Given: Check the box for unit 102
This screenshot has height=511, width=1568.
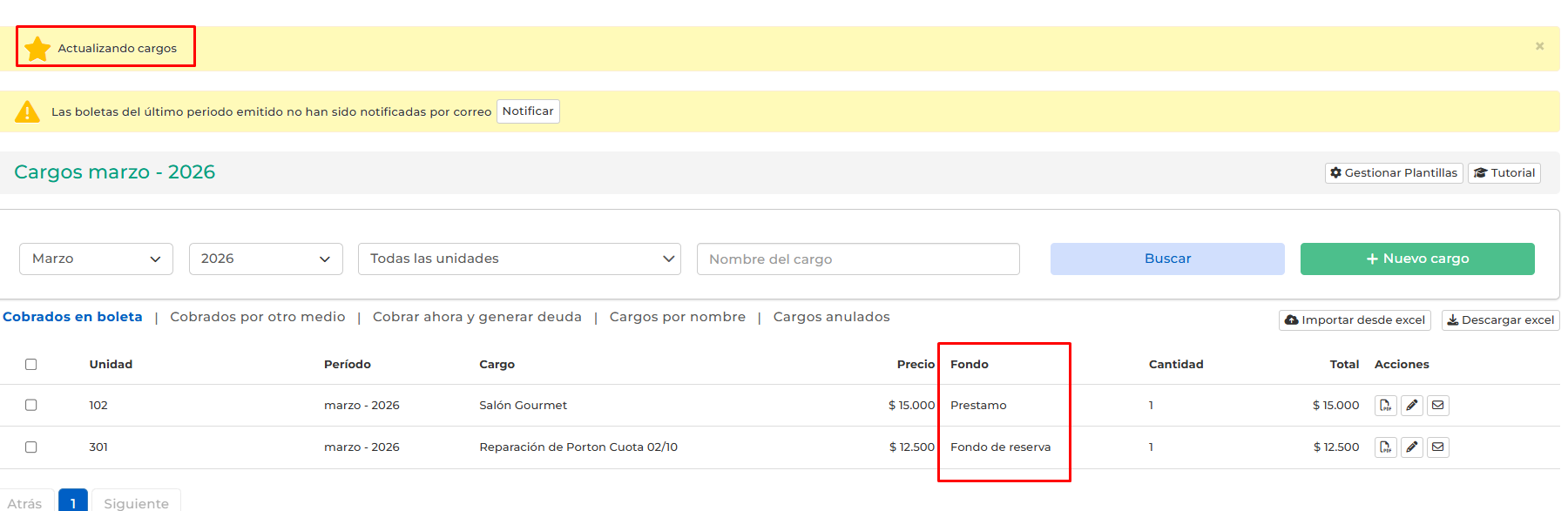Looking at the screenshot, I should coord(31,406).
